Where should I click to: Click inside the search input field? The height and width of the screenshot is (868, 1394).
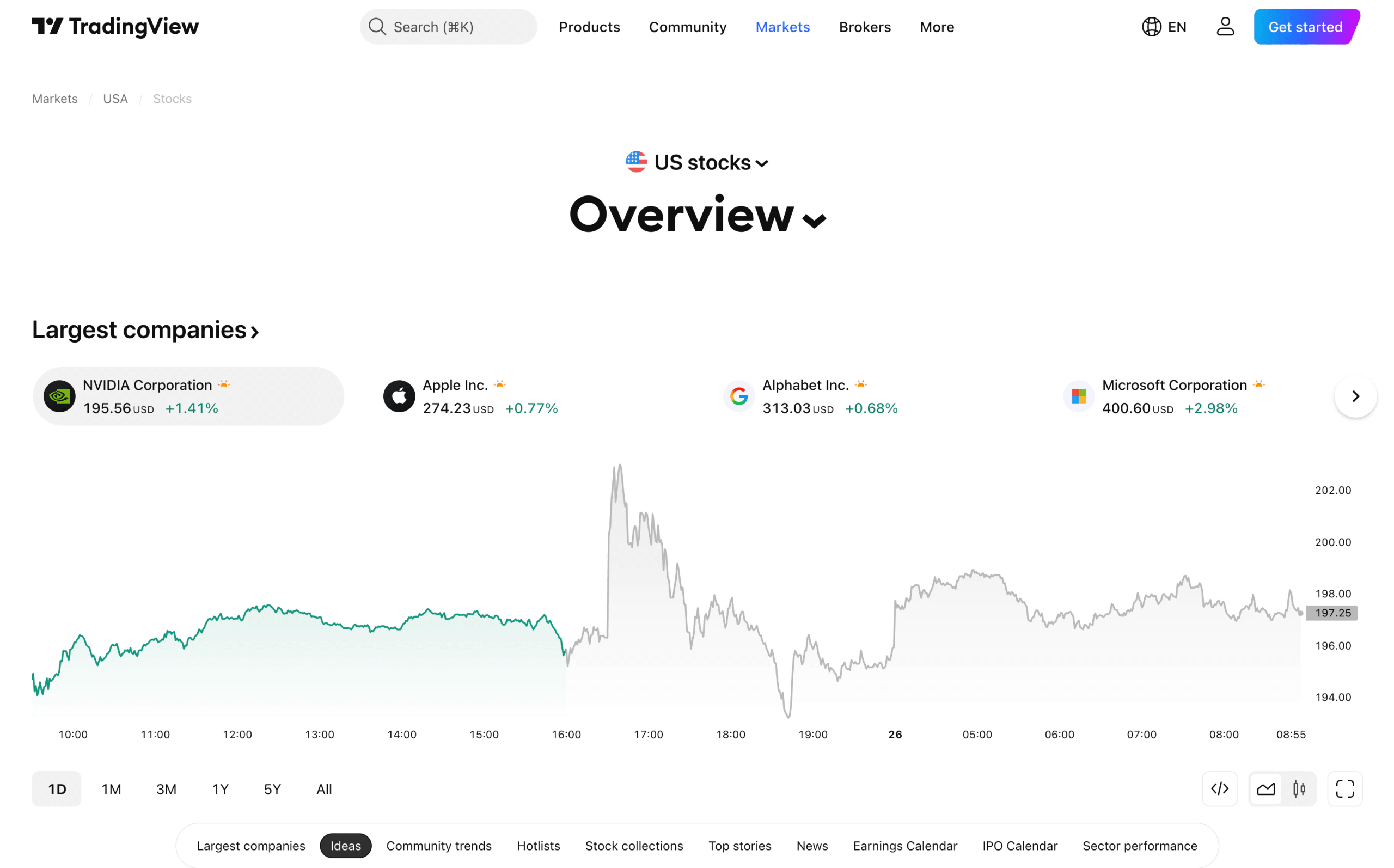tap(454, 26)
